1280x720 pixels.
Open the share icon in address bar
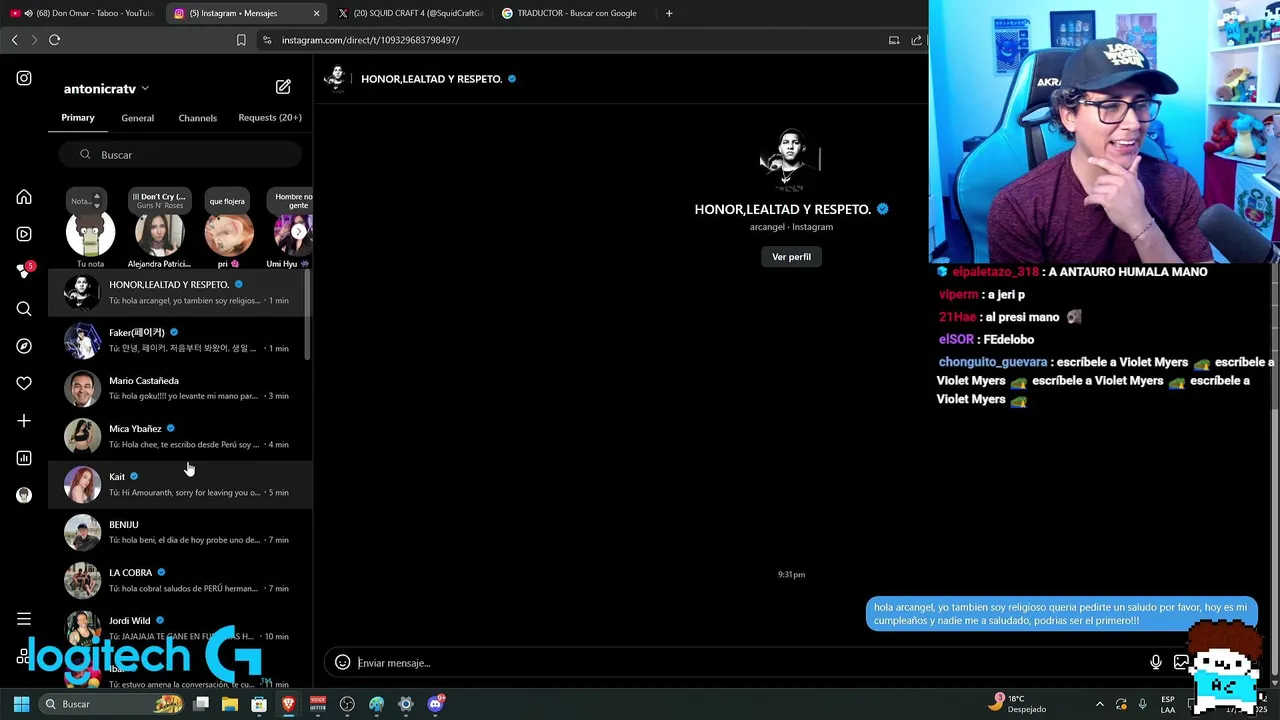(916, 40)
